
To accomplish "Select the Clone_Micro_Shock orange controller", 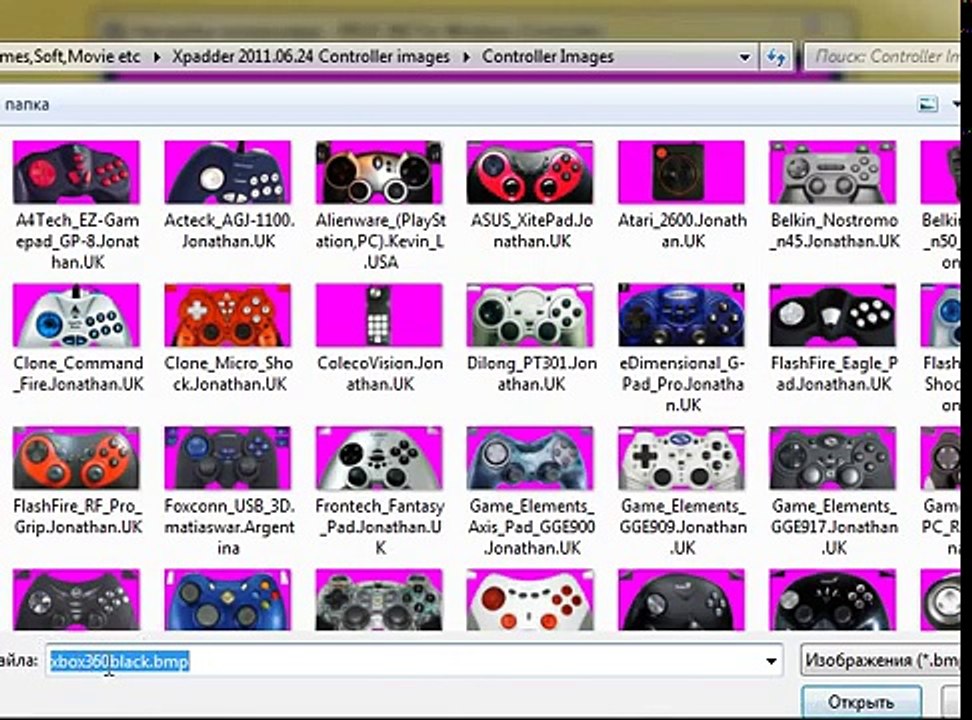I will pos(228,315).
